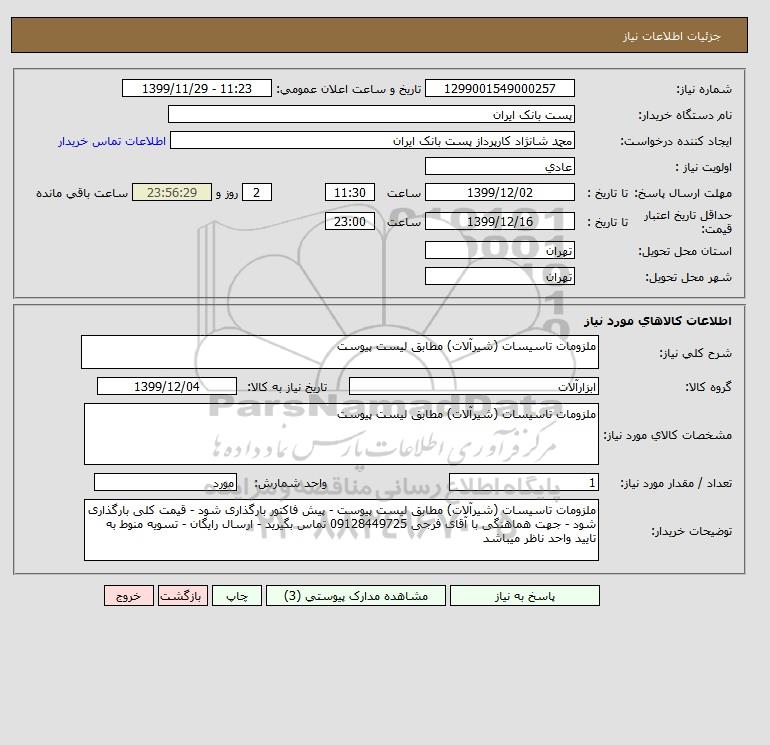This screenshot has height=745, width=770.
Task: Click the header title جزئیات اطلاعات نیاز
Action: pyautogui.click(x=671, y=36)
